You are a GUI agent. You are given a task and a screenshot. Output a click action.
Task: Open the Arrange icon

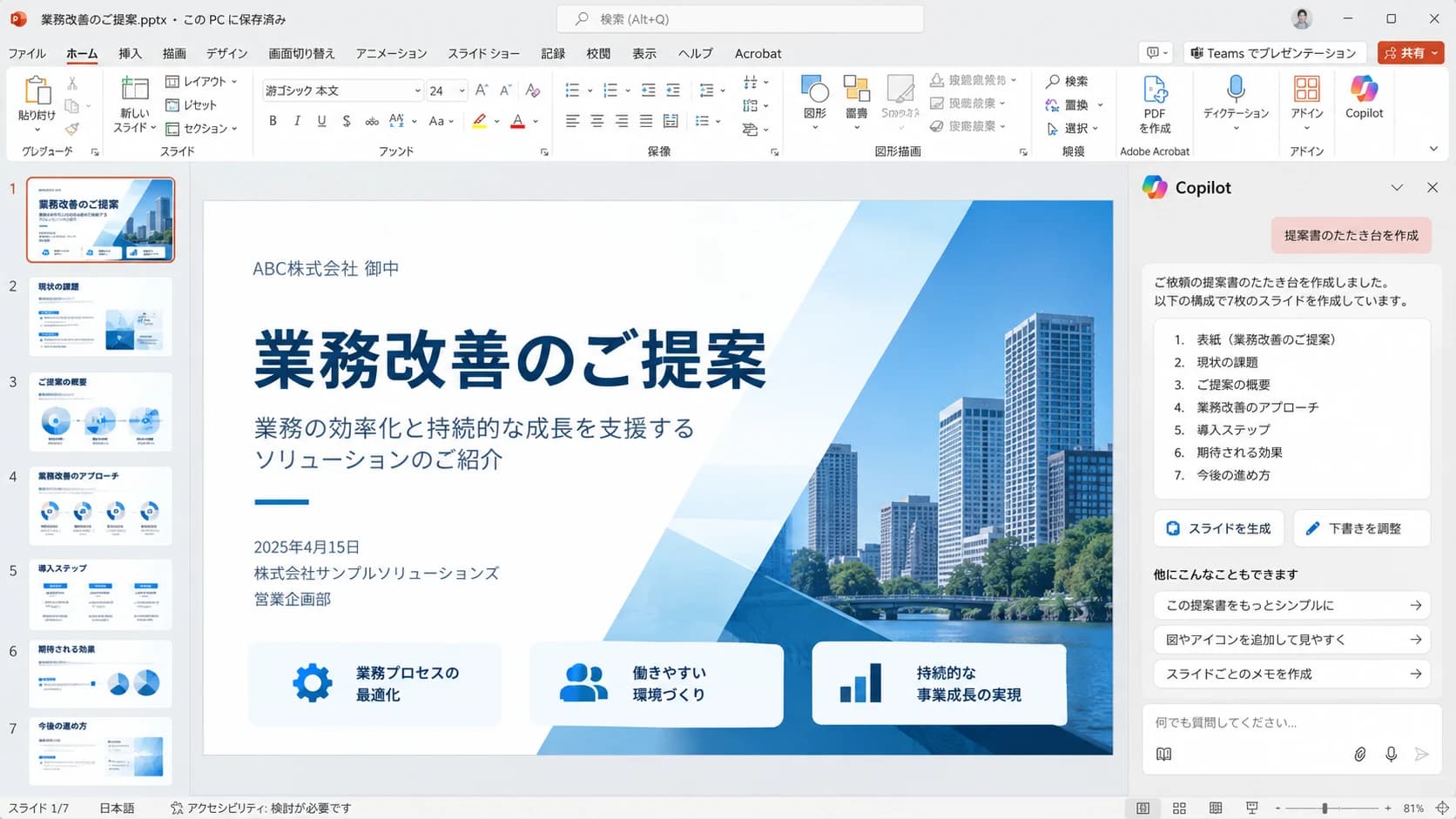coord(857,90)
